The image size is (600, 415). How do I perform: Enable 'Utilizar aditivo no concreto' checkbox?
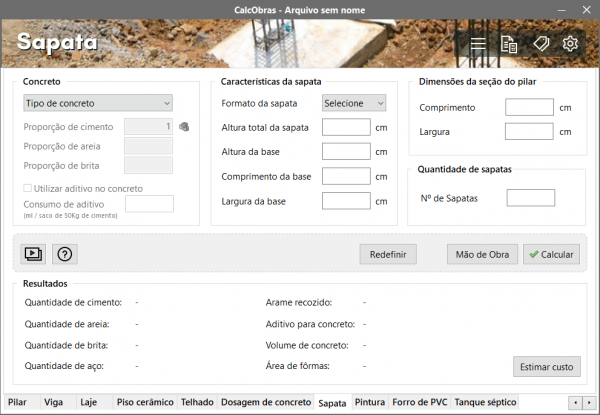[x=28, y=188]
